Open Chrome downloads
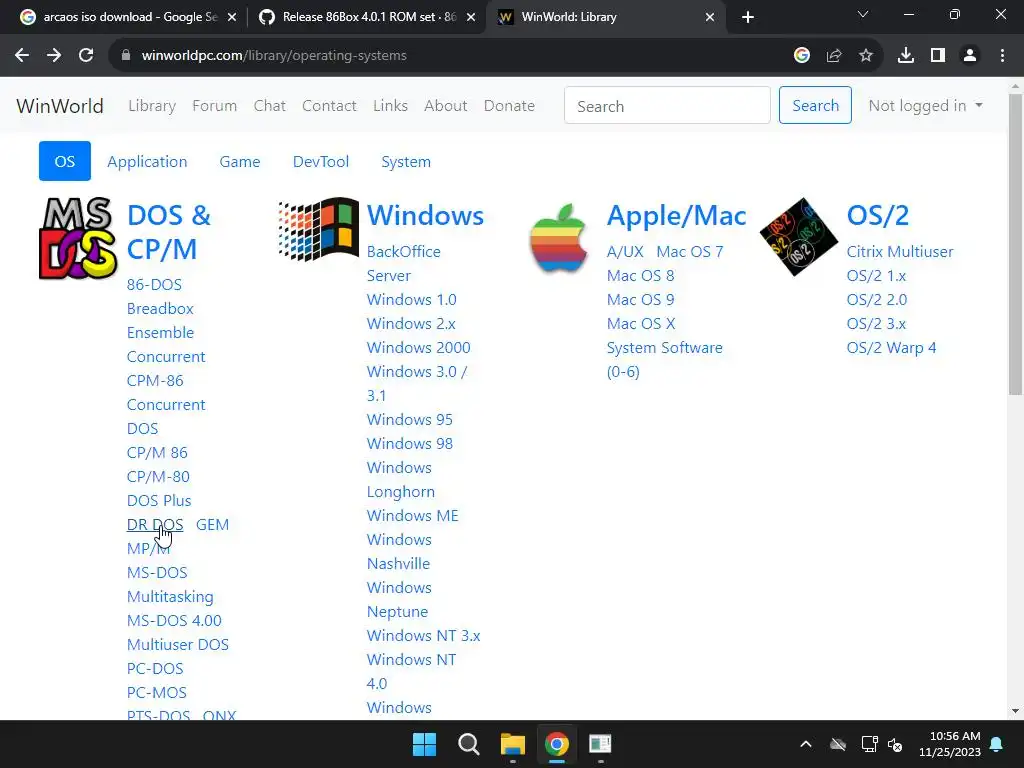This screenshot has height=768, width=1024. 906,56
